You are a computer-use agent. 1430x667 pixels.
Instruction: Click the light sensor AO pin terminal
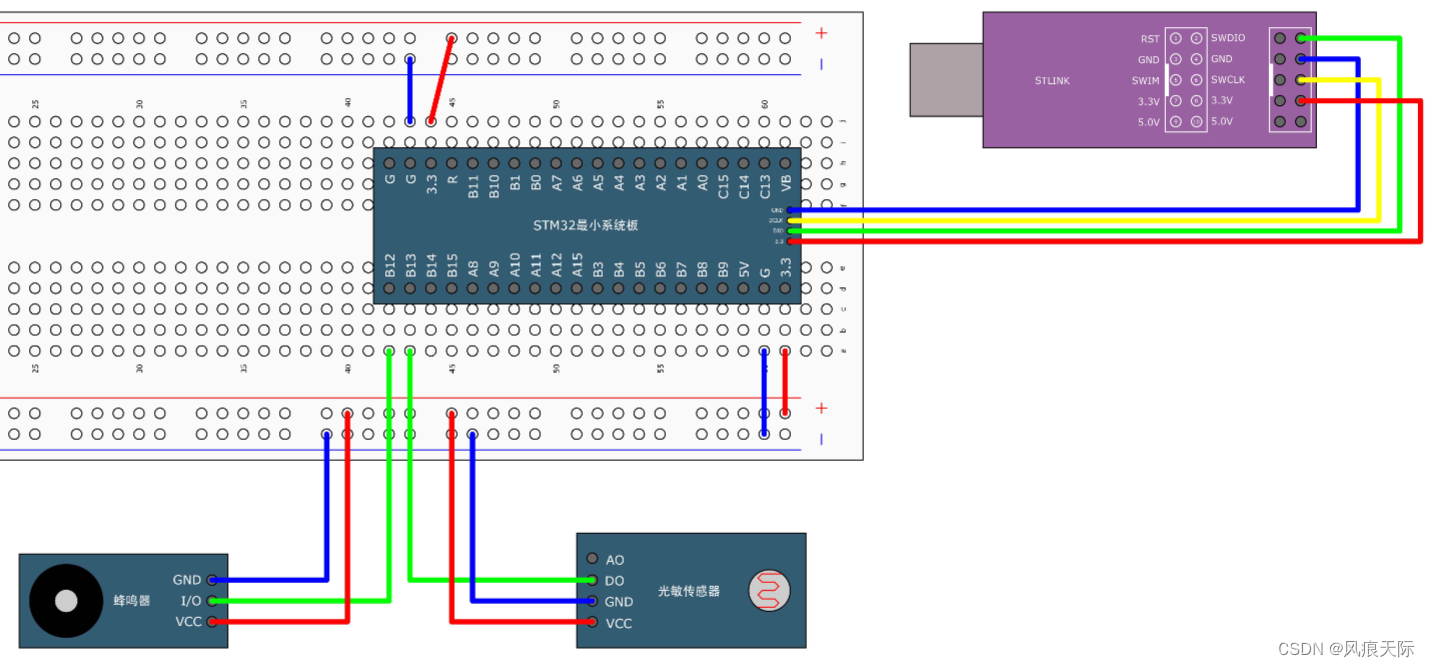tap(592, 559)
